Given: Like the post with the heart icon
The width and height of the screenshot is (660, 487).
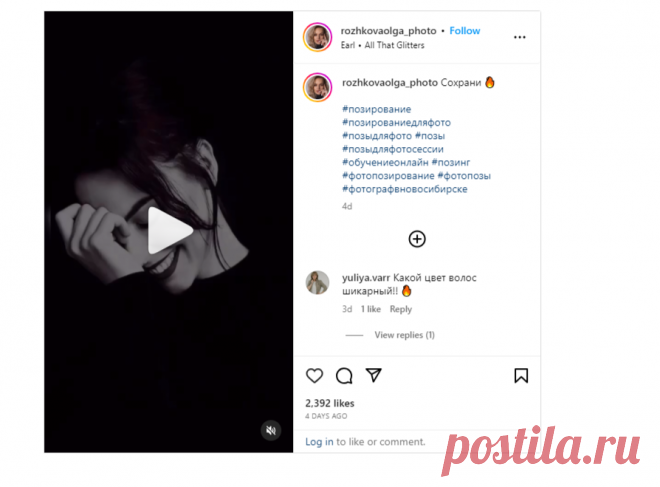Looking at the screenshot, I should [314, 375].
